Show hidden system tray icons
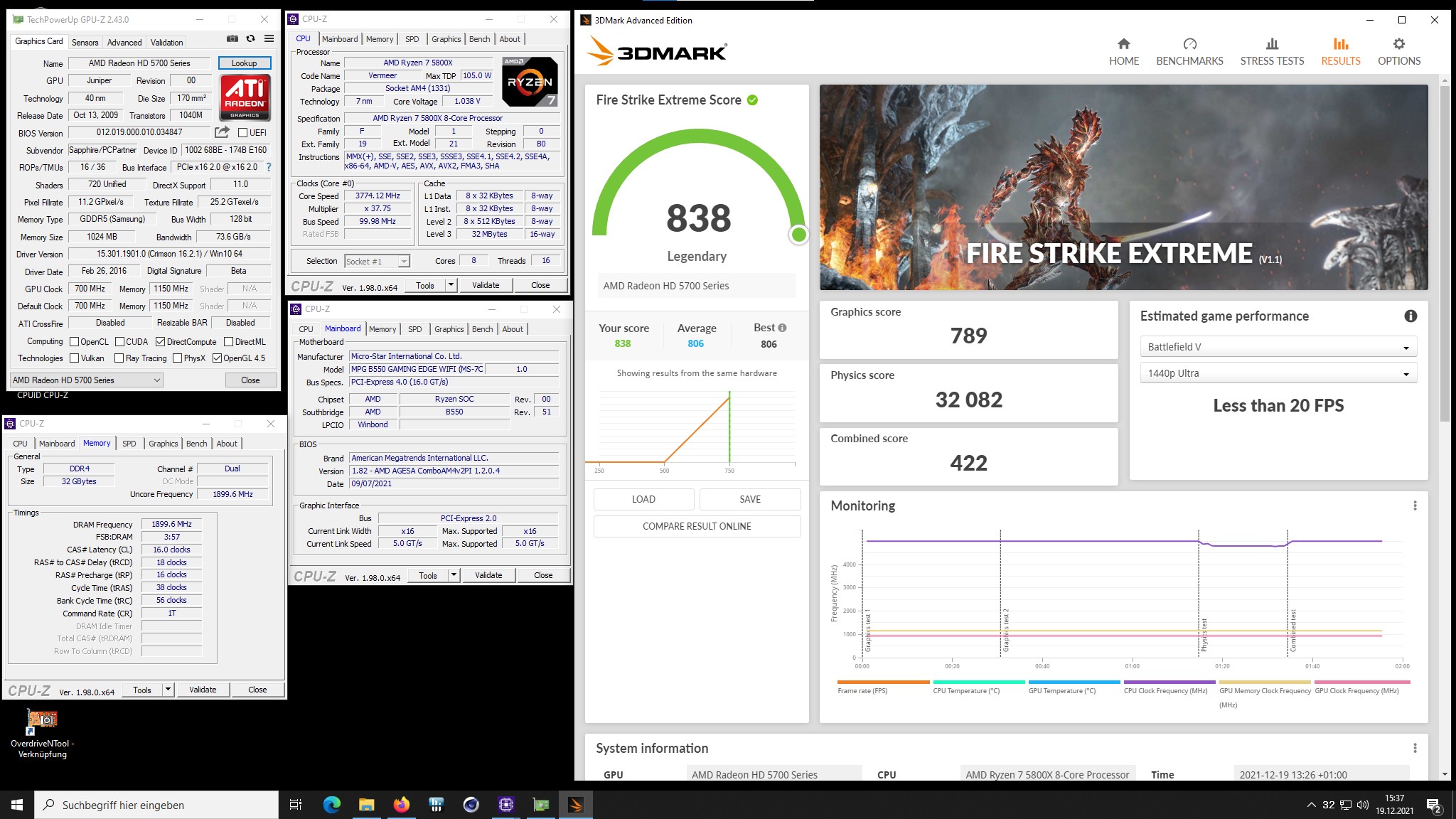 1311,805
